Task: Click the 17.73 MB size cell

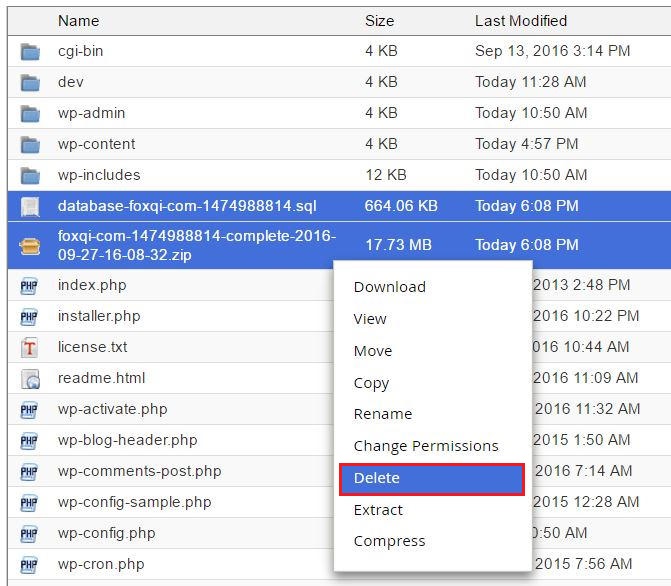Action: 398,245
